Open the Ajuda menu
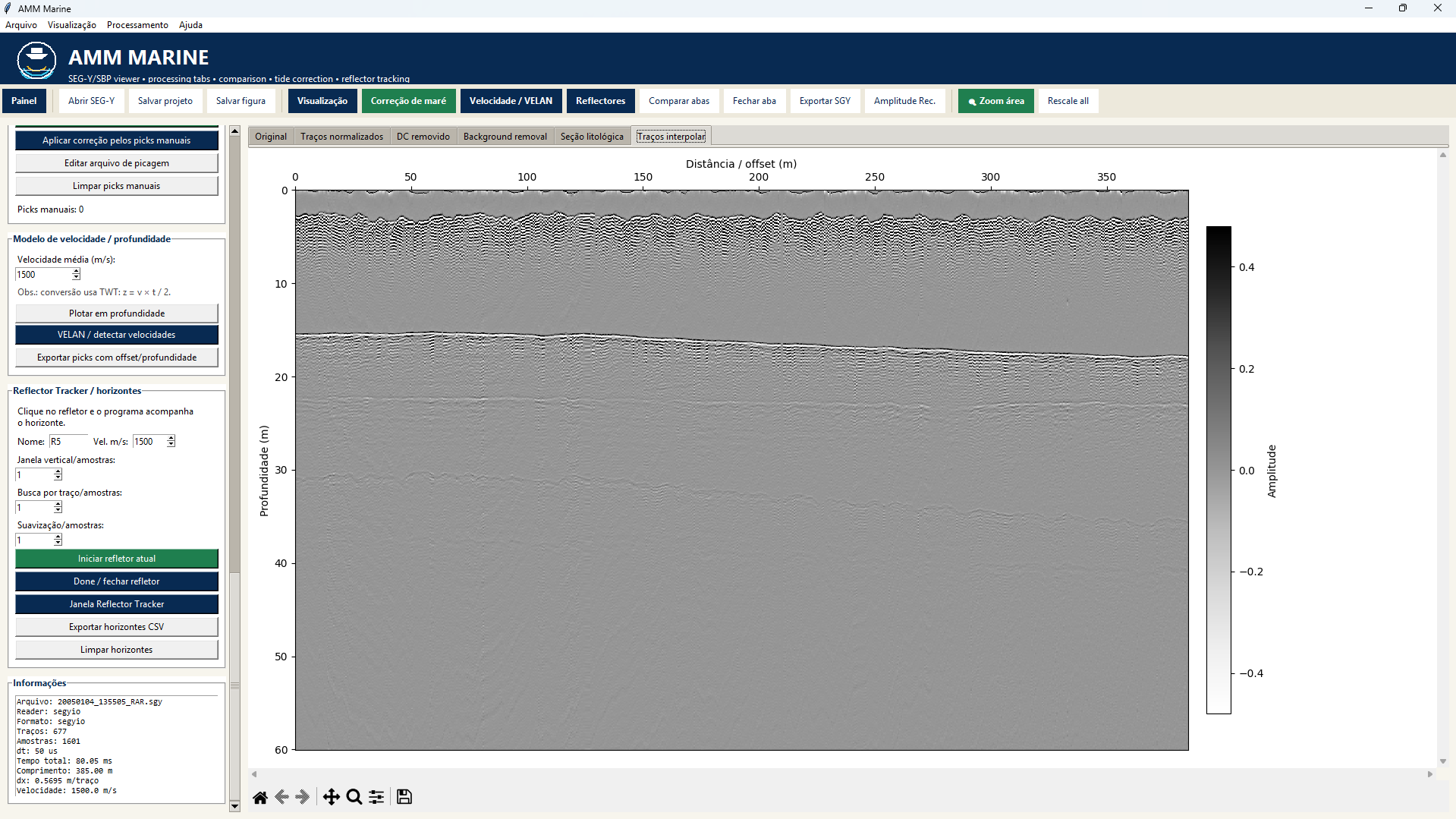The height and width of the screenshot is (819, 1456). pos(190,25)
